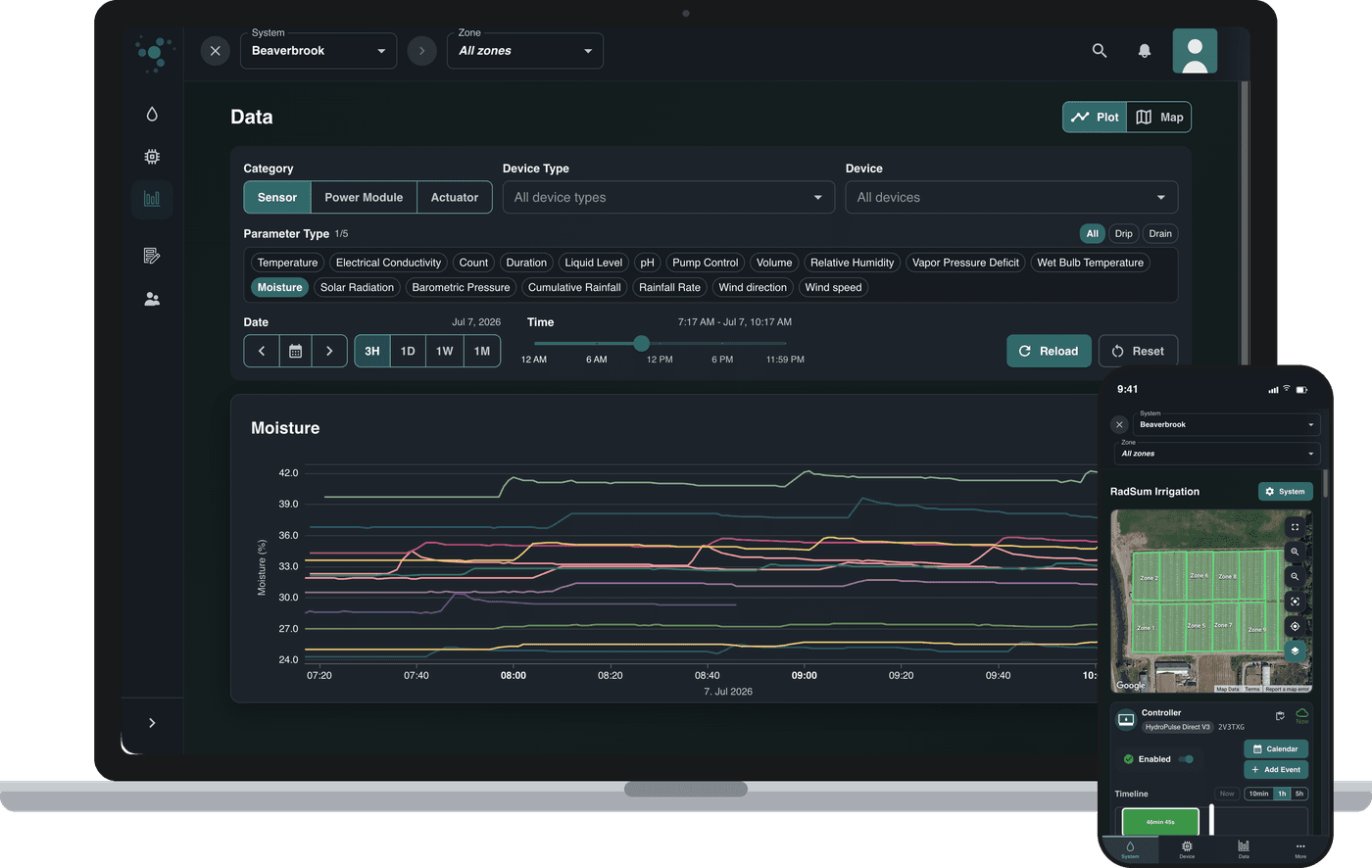Select the 1M time range
Image resolution: width=1372 pixels, height=868 pixels.
coord(482,352)
